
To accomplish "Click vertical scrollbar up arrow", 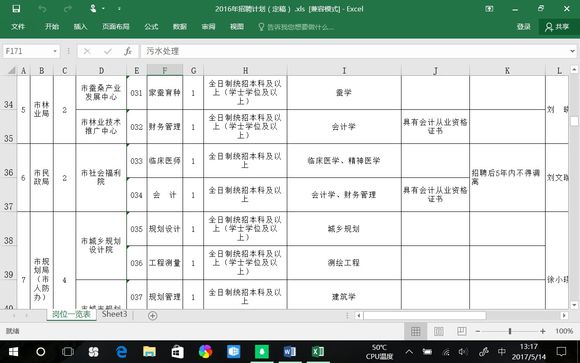I will pos(574,69).
